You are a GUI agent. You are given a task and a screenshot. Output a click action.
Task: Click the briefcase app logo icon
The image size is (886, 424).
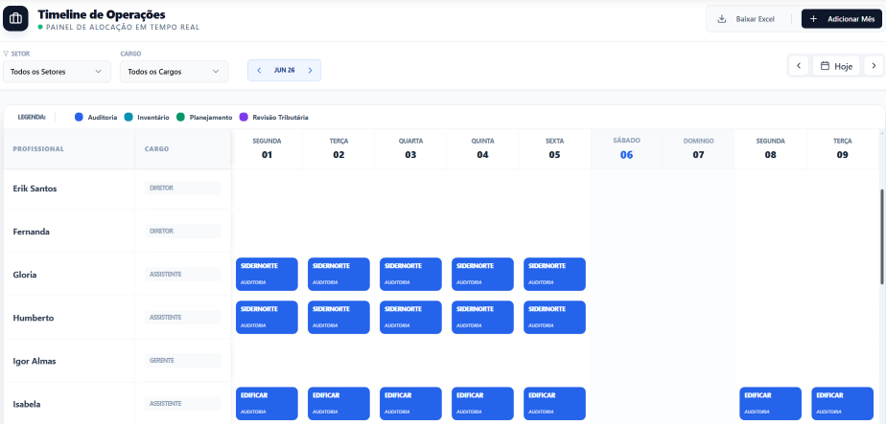point(16,19)
